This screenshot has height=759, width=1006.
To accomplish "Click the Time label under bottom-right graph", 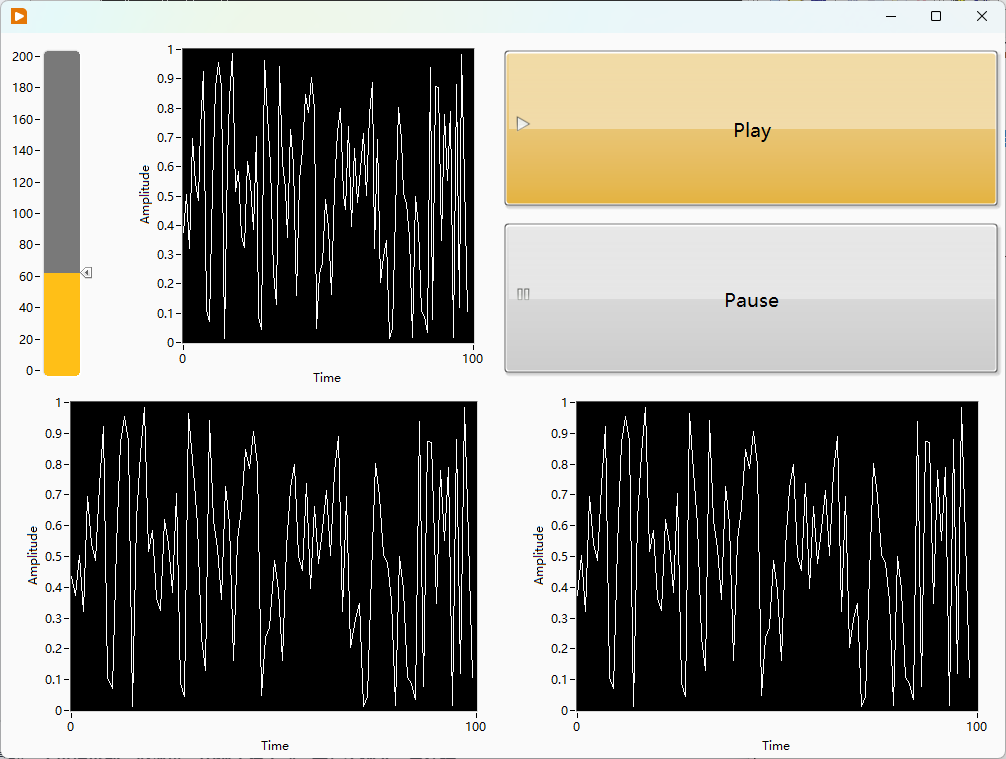I will click(x=776, y=746).
